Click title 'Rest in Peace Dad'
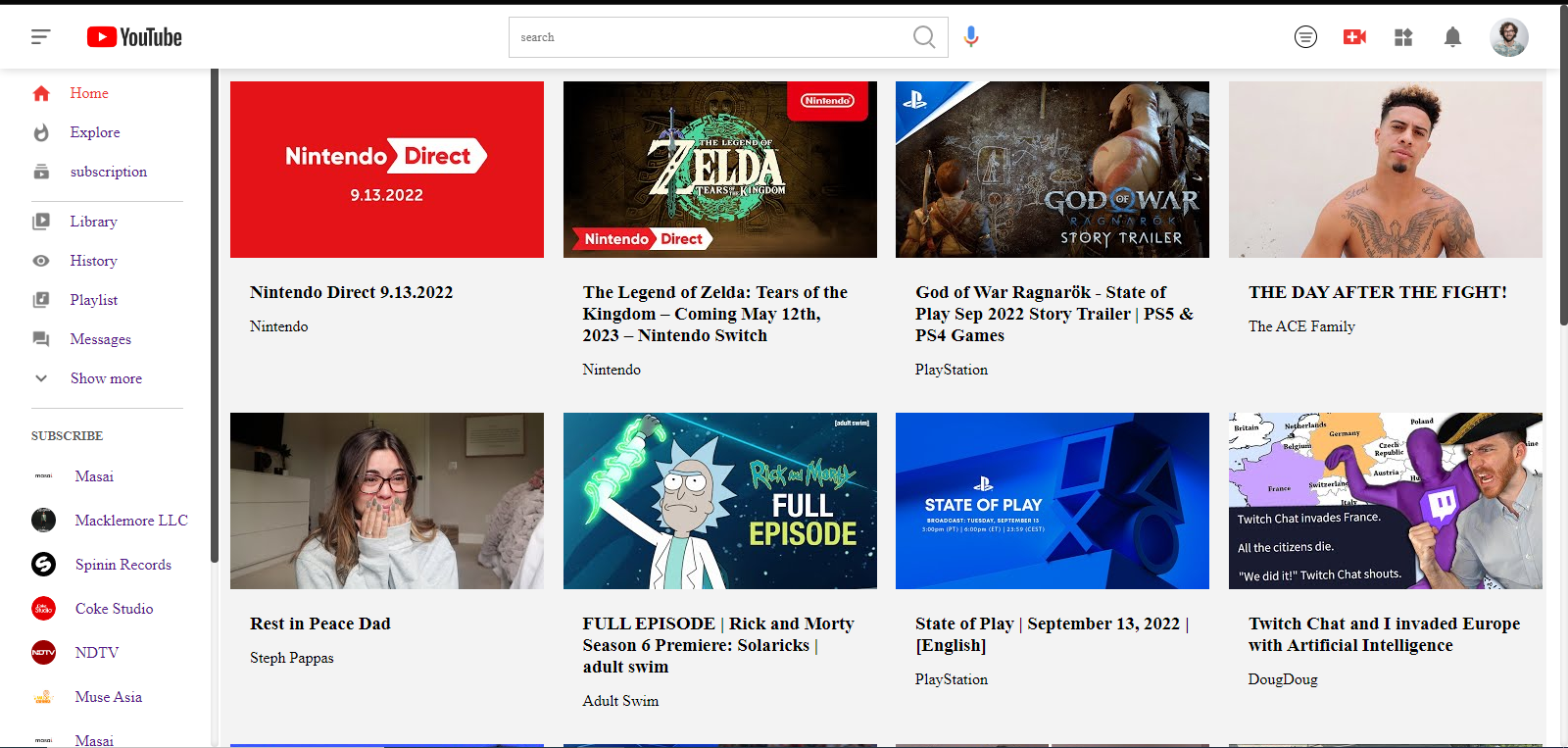Image resolution: width=1568 pixels, height=748 pixels. click(x=319, y=623)
